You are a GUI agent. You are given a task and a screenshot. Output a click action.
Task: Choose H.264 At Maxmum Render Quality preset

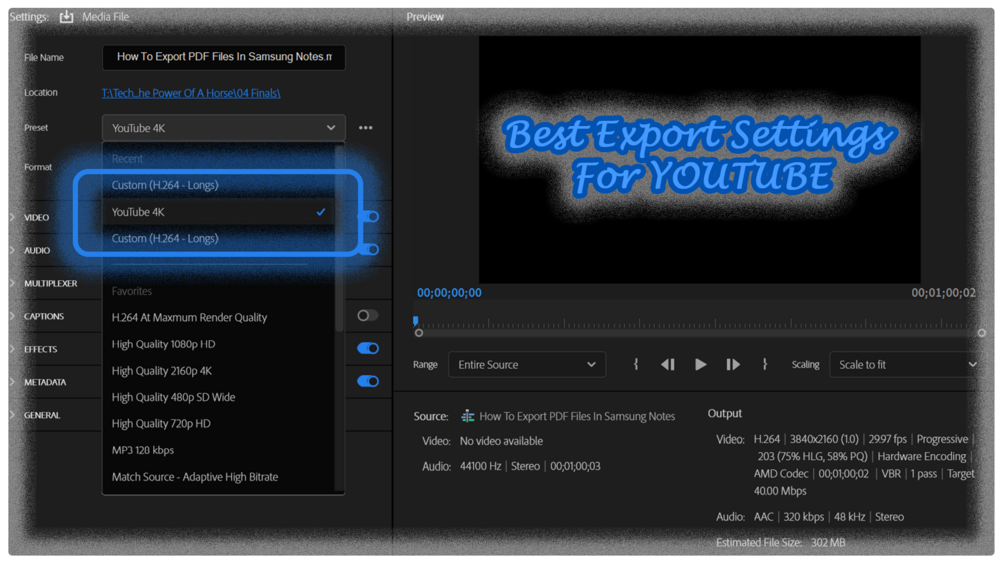pos(219,317)
